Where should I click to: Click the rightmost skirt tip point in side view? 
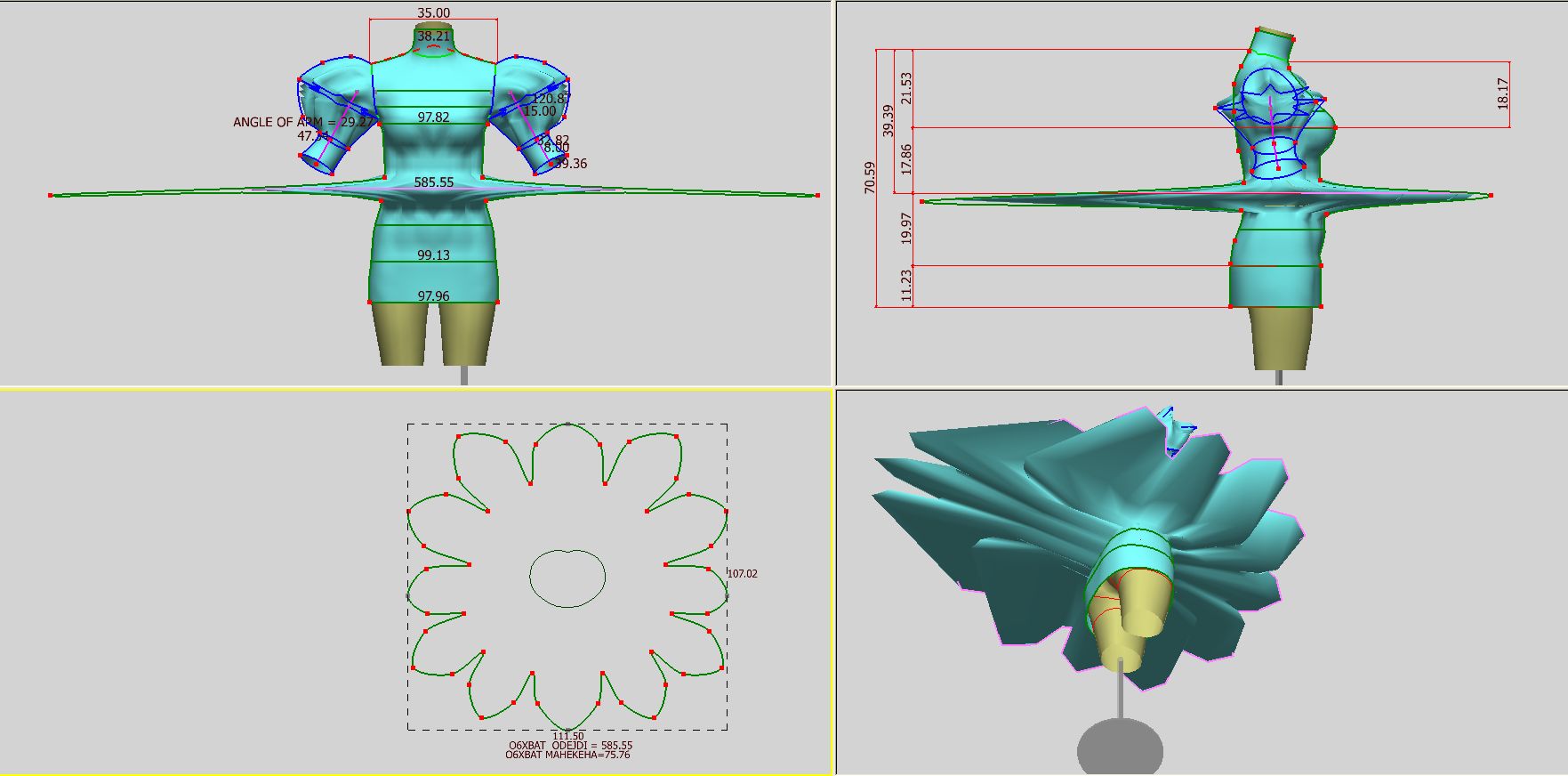(1491, 195)
